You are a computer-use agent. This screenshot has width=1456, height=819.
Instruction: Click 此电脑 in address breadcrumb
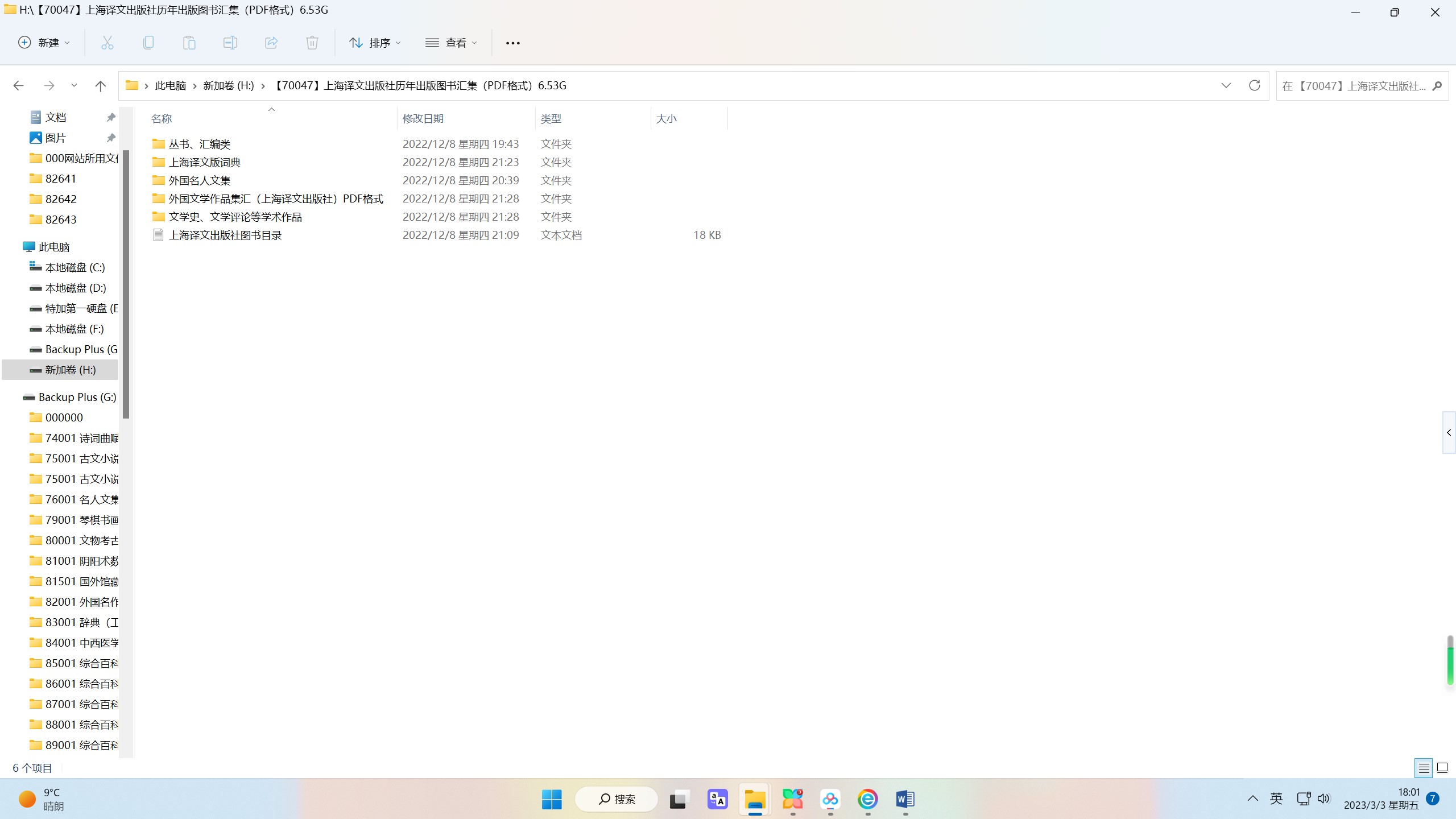click(x=171, y=86)
